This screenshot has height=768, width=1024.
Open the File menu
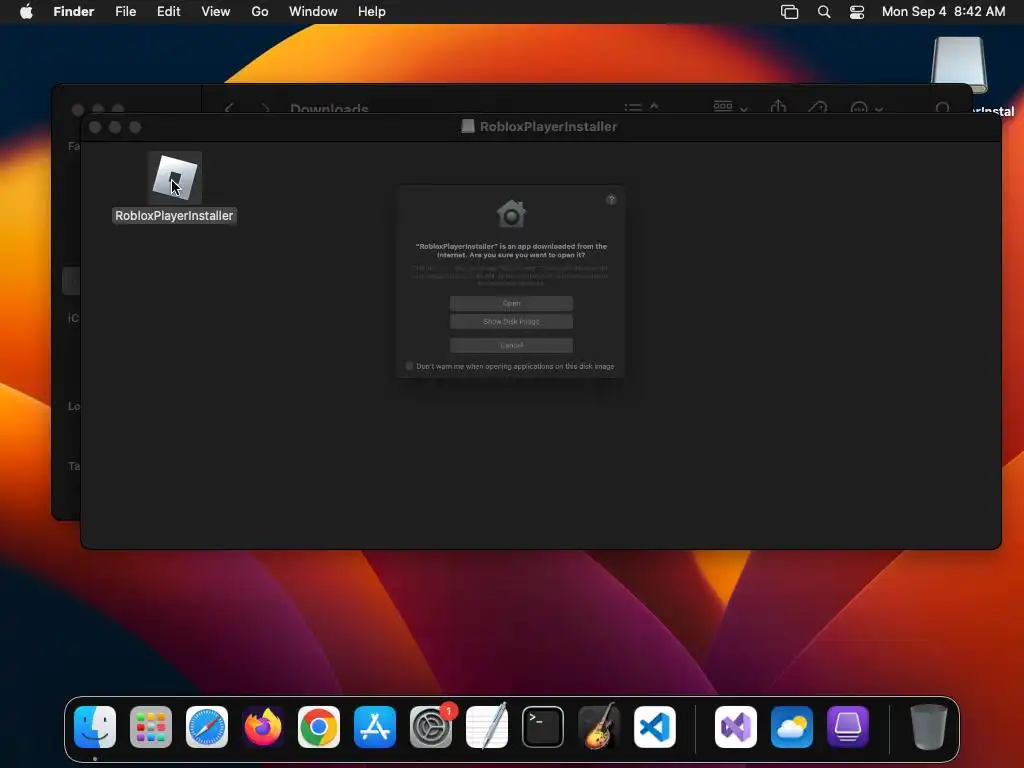(x=125, y=12)
